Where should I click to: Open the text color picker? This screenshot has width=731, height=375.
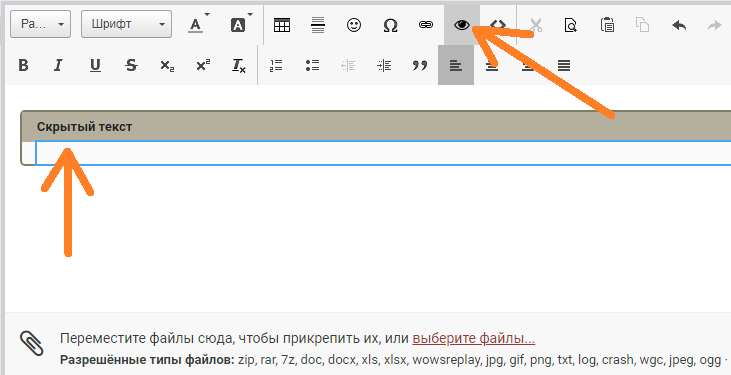(x=199, y=24)
